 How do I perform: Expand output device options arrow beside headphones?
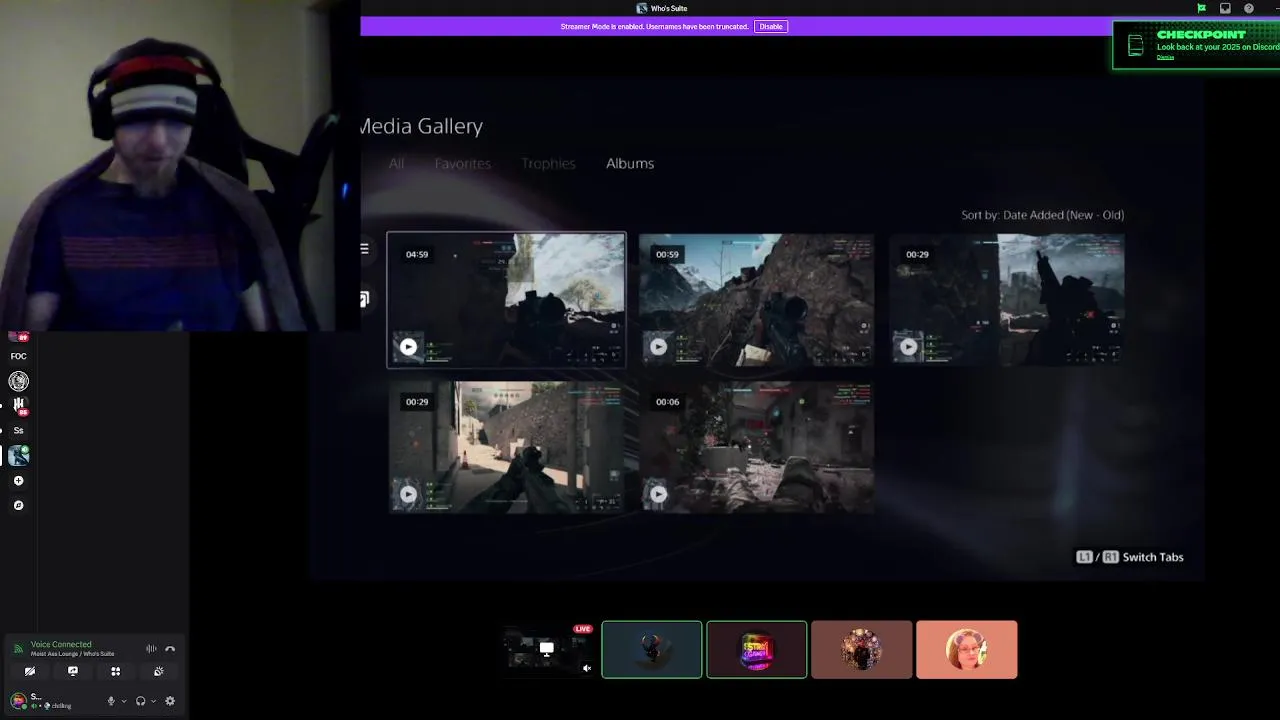(x=153, y=701)
